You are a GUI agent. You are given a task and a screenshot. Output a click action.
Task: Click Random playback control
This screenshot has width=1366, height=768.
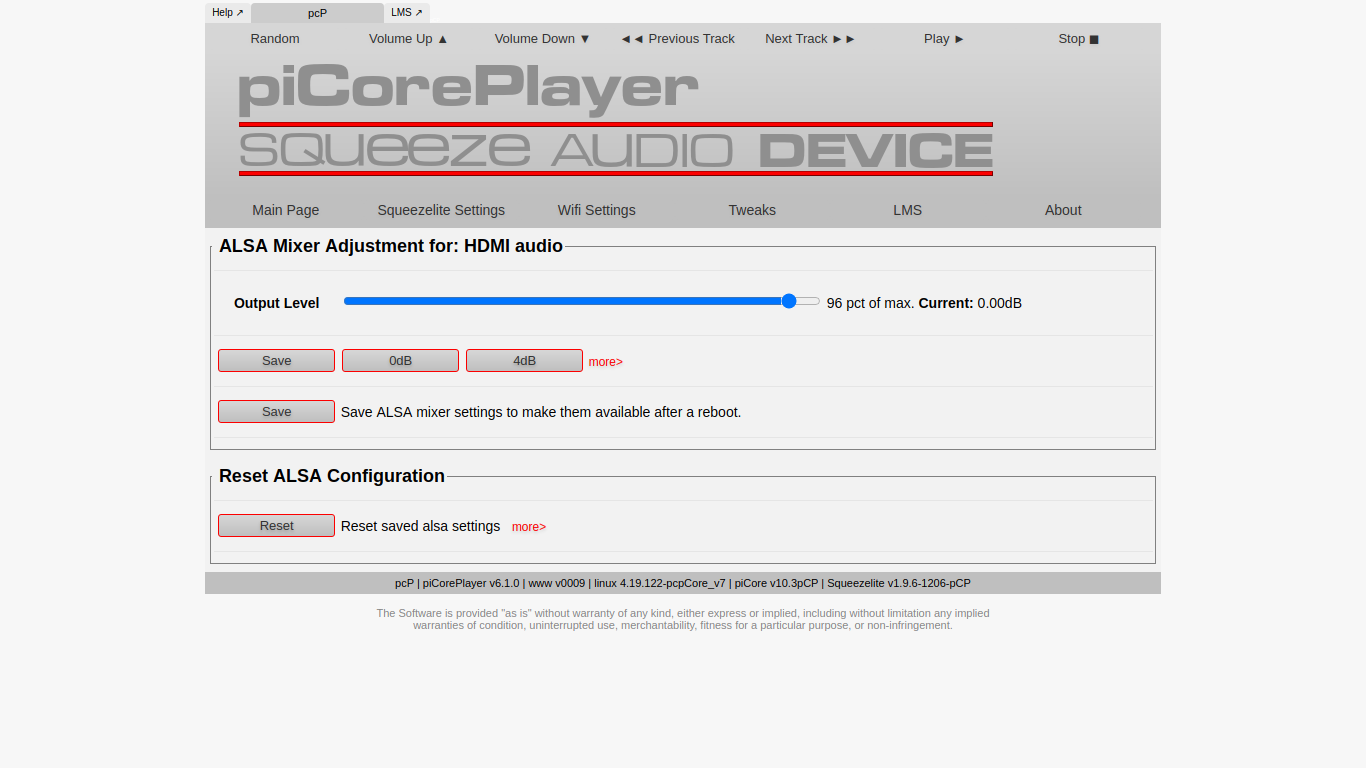point(275,39)
